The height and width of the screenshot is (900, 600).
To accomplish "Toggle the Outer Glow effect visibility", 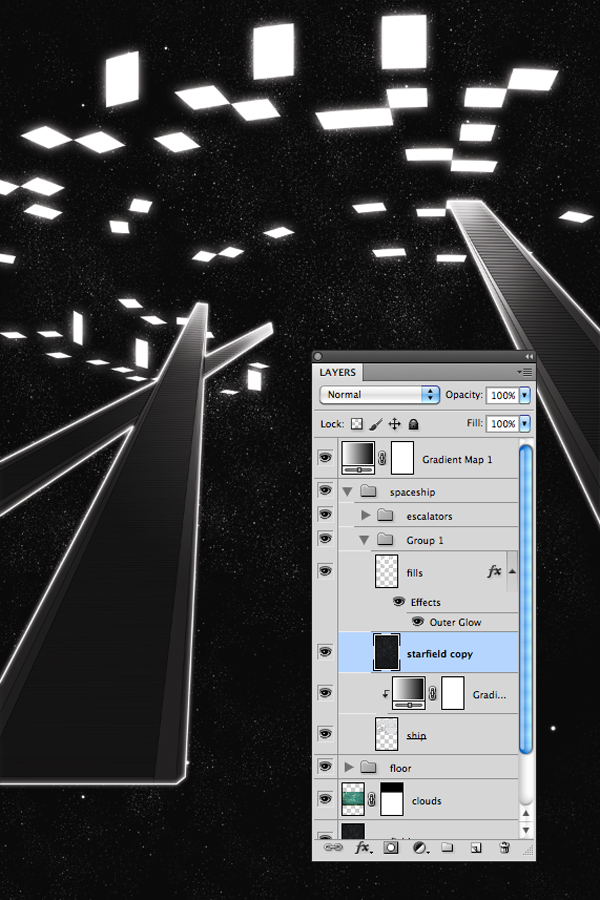I will coord(419,622).
